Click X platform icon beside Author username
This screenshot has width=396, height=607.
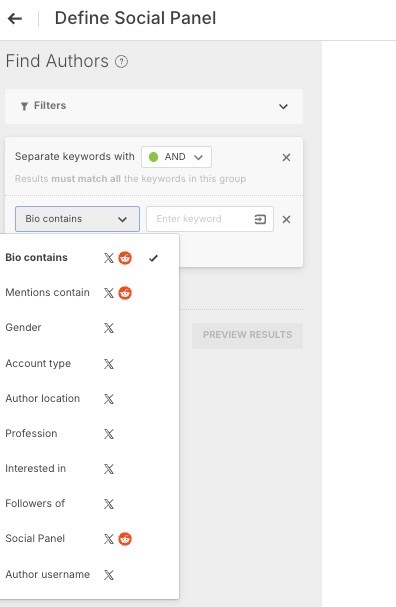(109, 575)
